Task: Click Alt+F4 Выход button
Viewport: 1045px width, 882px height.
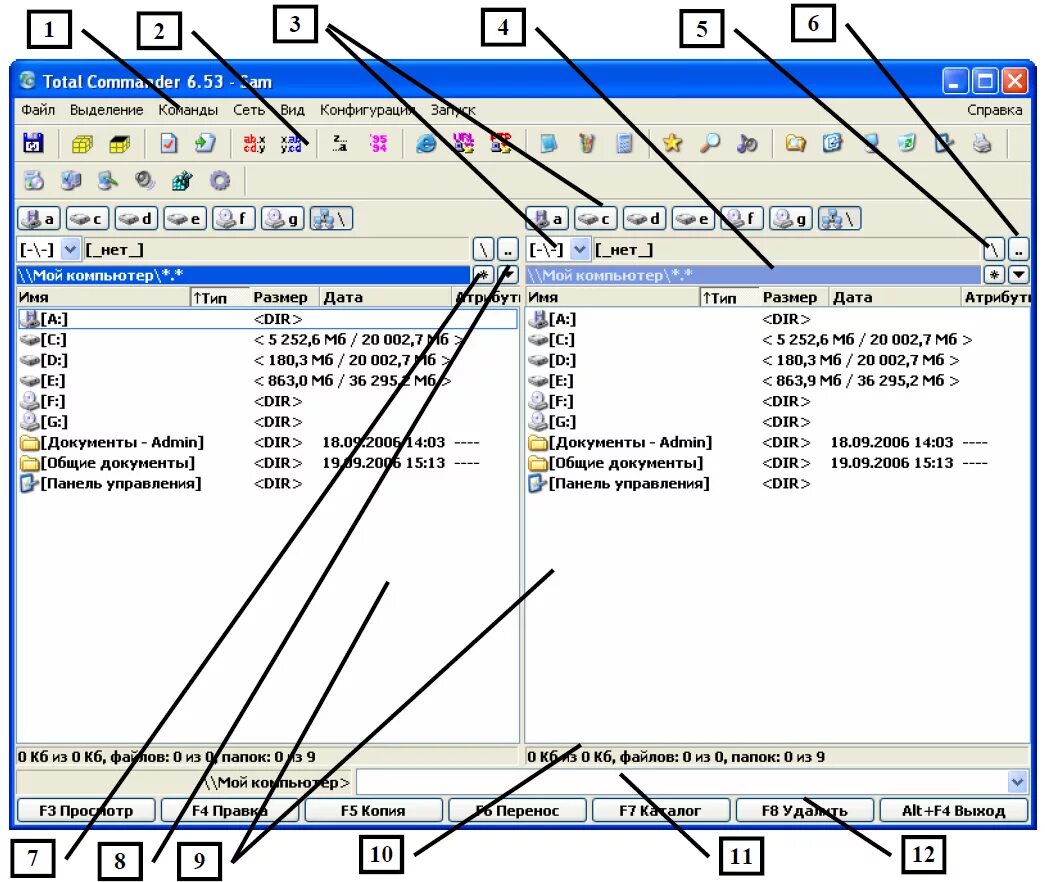Action: (953, 811)
